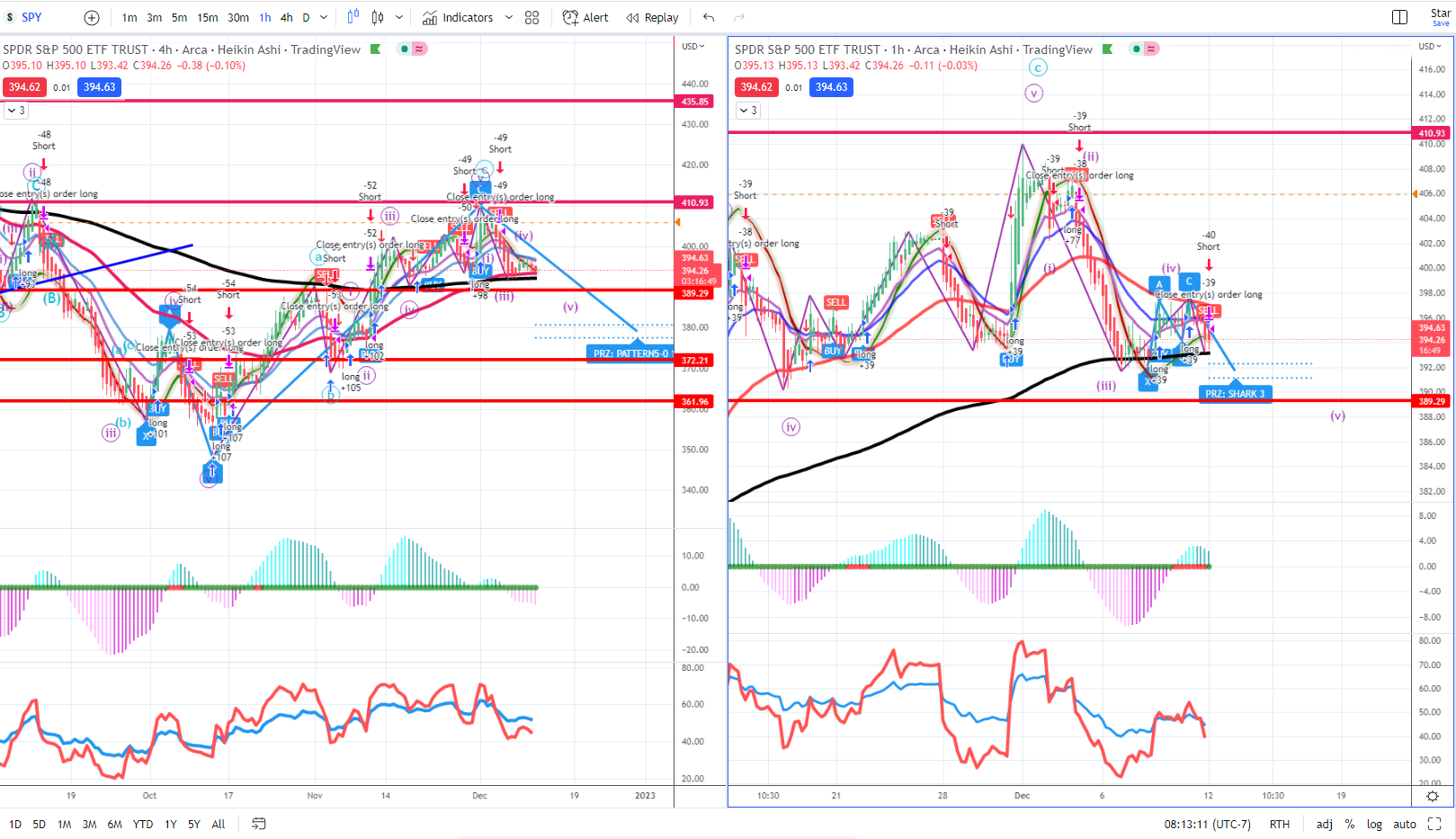The height and width of the screenshot is (839, 1456).
Task: Select the 3m timeframe
Action: click(x=155, y=17)
